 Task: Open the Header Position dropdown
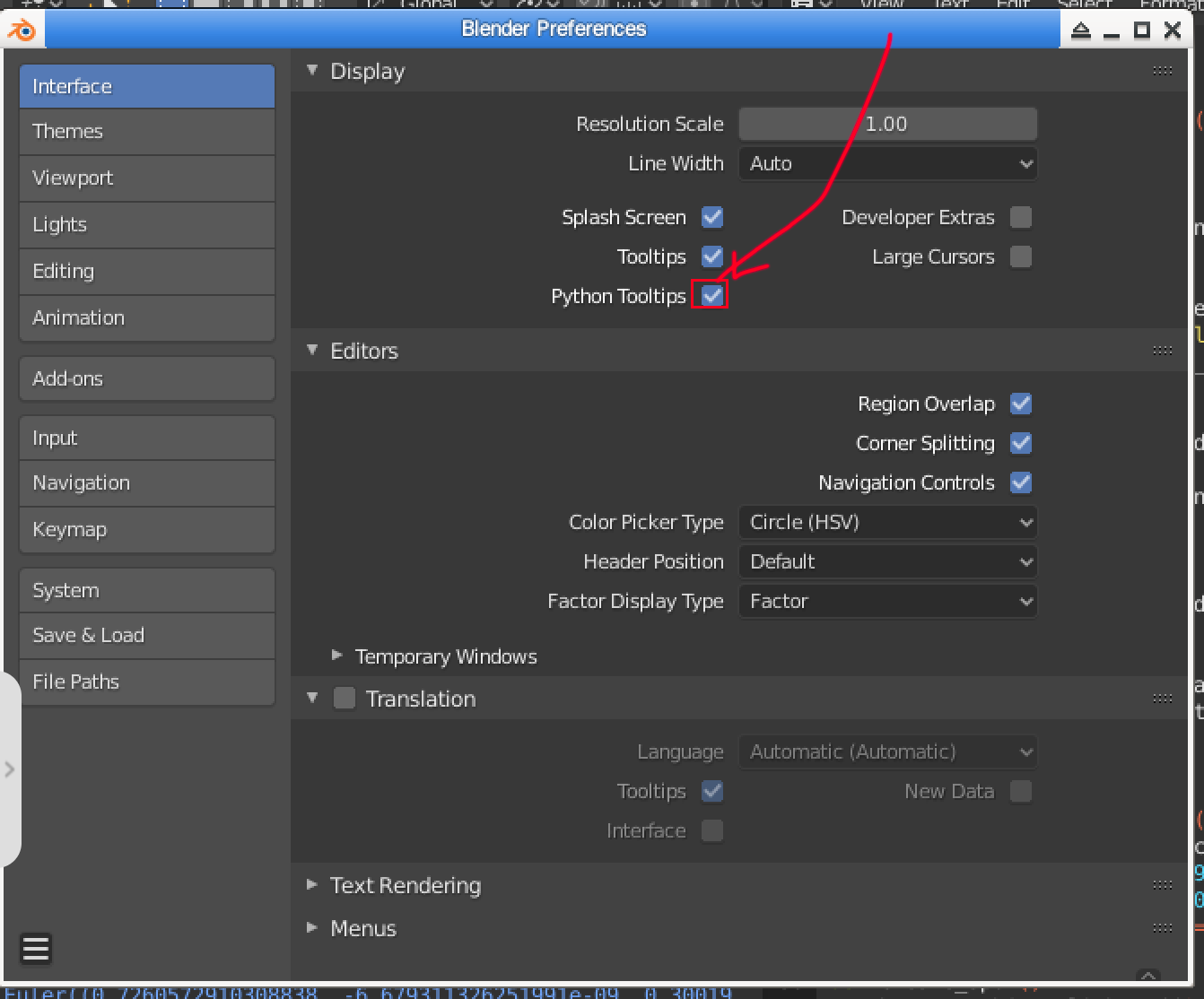[x=888, y=561]
